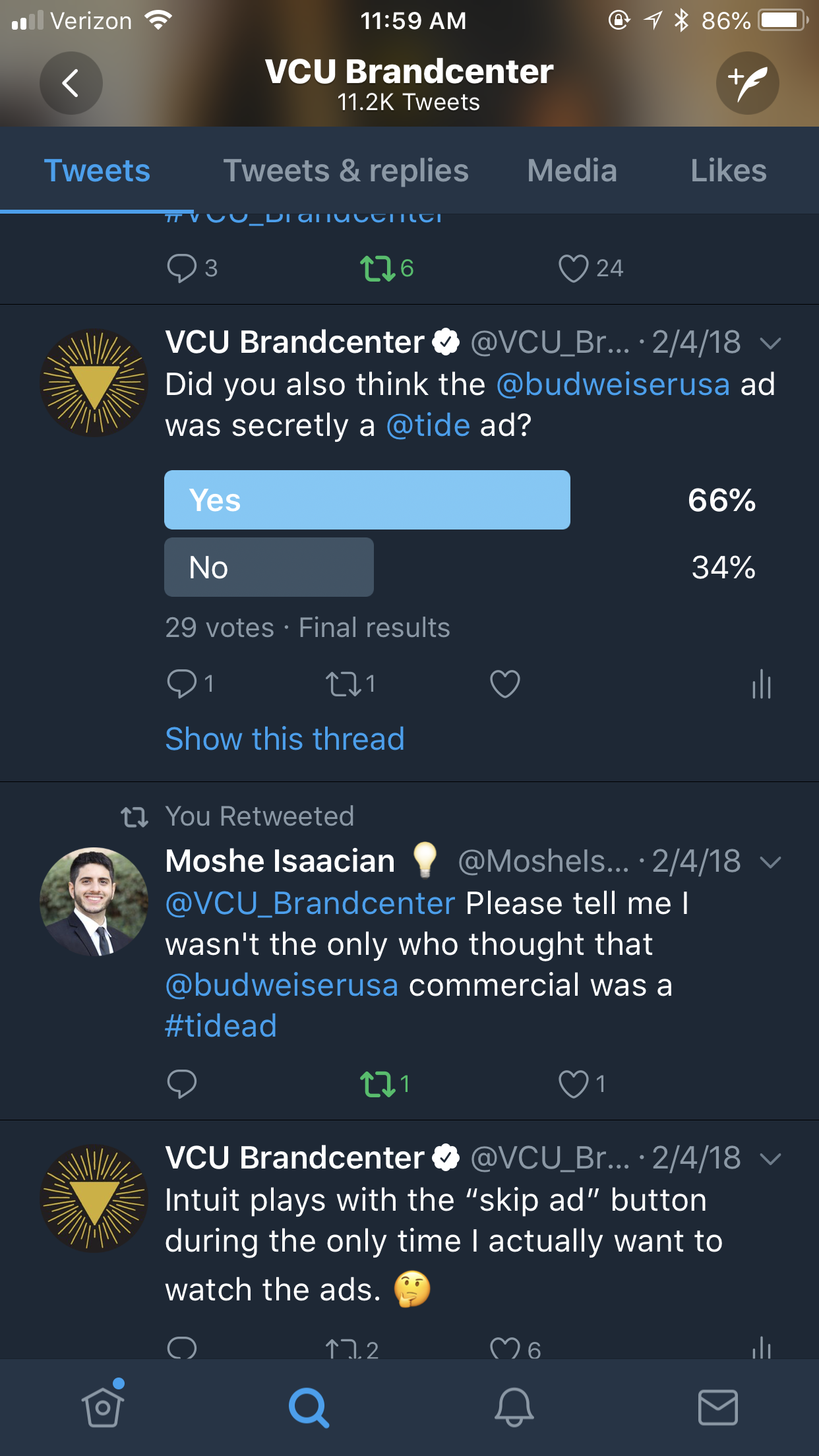Reply to the Budweiser poll tweet
The height and width of the screenshot is (1456, 819).
click(182, 684)
